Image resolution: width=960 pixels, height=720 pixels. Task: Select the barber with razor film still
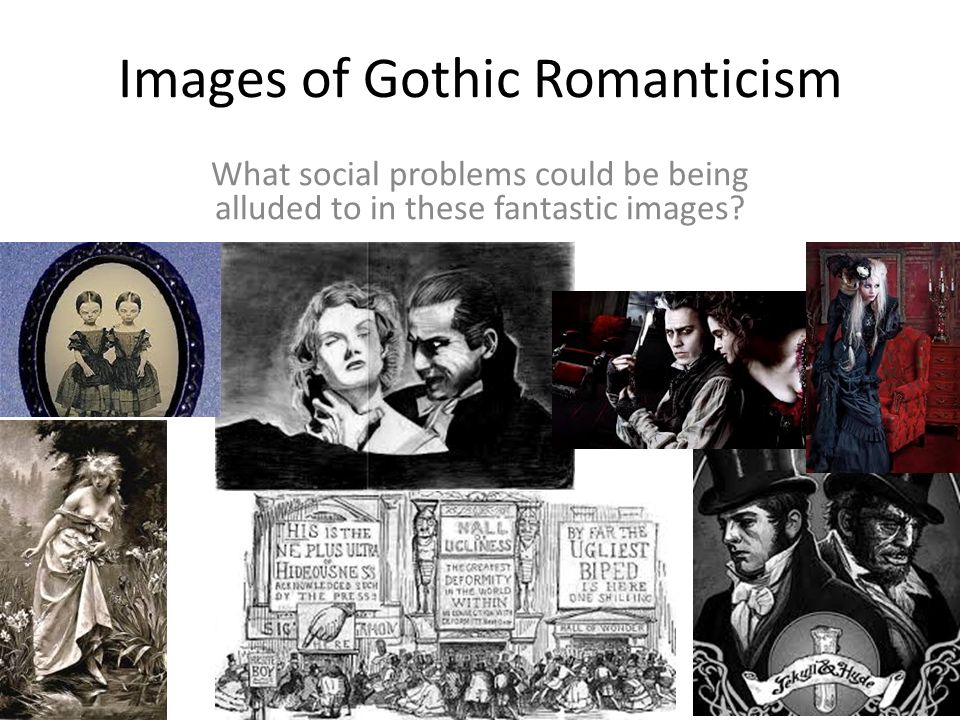point(679,370)
